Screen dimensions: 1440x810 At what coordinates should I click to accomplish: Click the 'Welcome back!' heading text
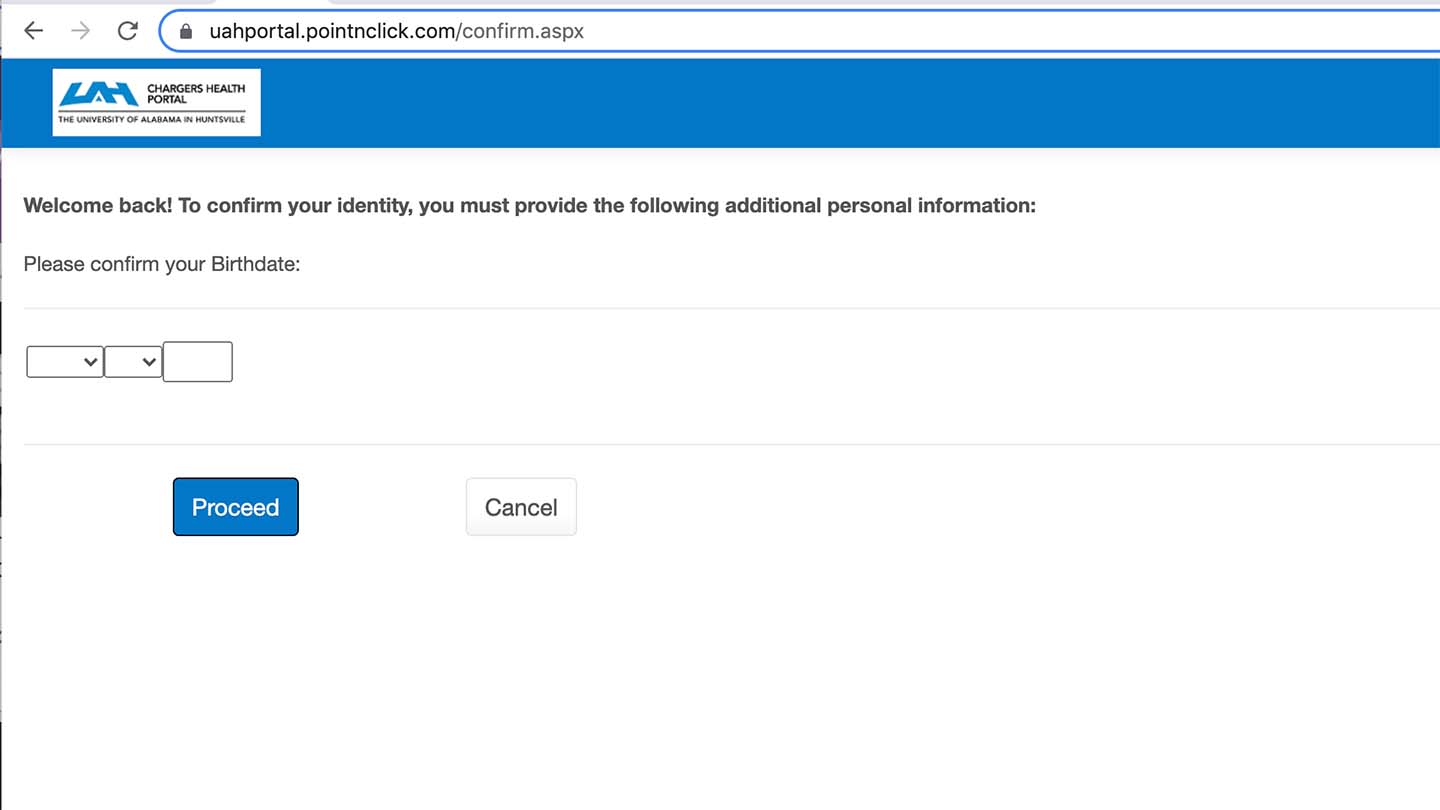tap(98, 206)
